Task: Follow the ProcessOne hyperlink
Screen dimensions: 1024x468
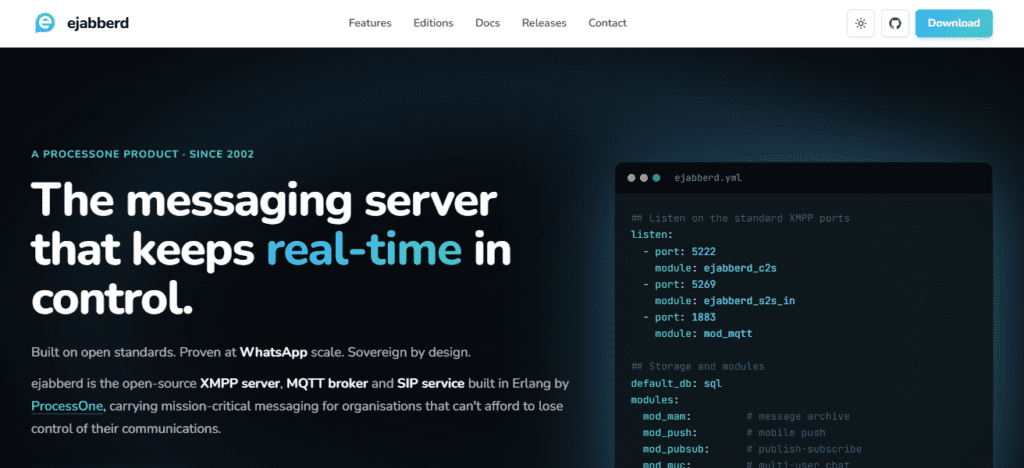Action: (x=67, y=406)
